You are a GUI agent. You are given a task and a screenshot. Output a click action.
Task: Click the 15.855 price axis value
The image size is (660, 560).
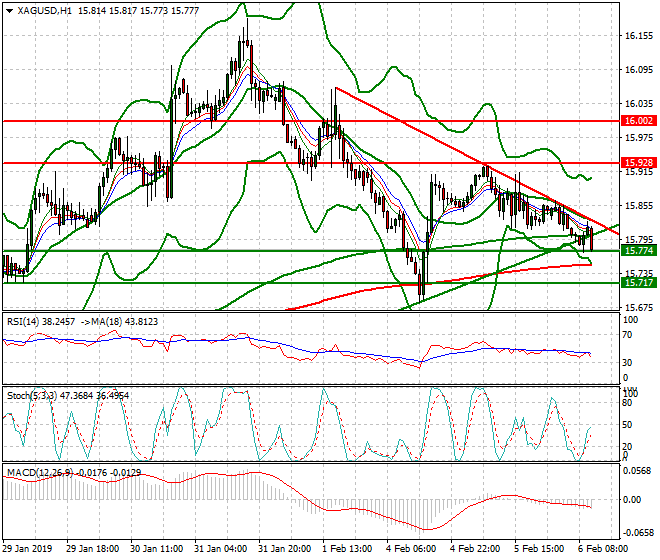point(639,205)
